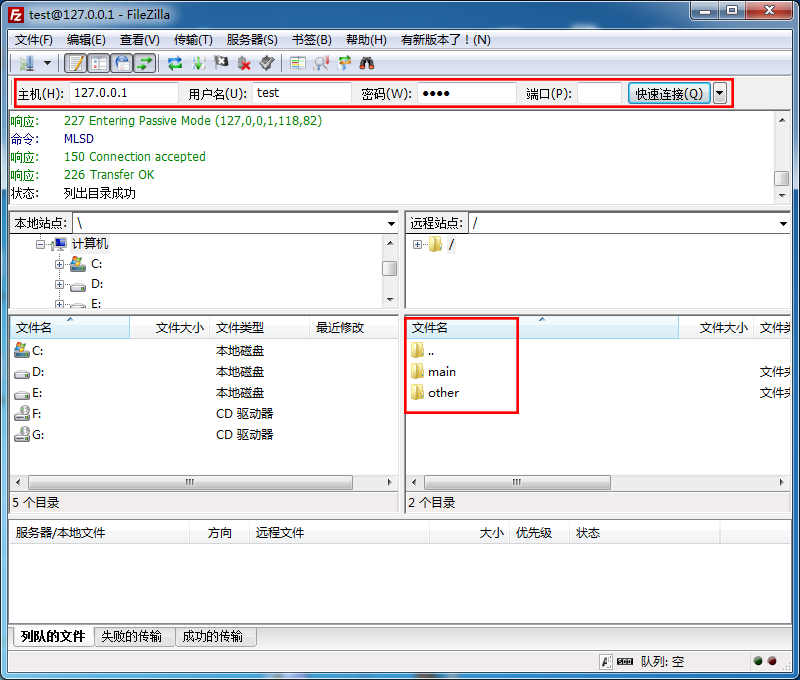This screenshot has width=800, height=680.
Task: Cancel current operation flag icon
Action: tap(221, 63)
